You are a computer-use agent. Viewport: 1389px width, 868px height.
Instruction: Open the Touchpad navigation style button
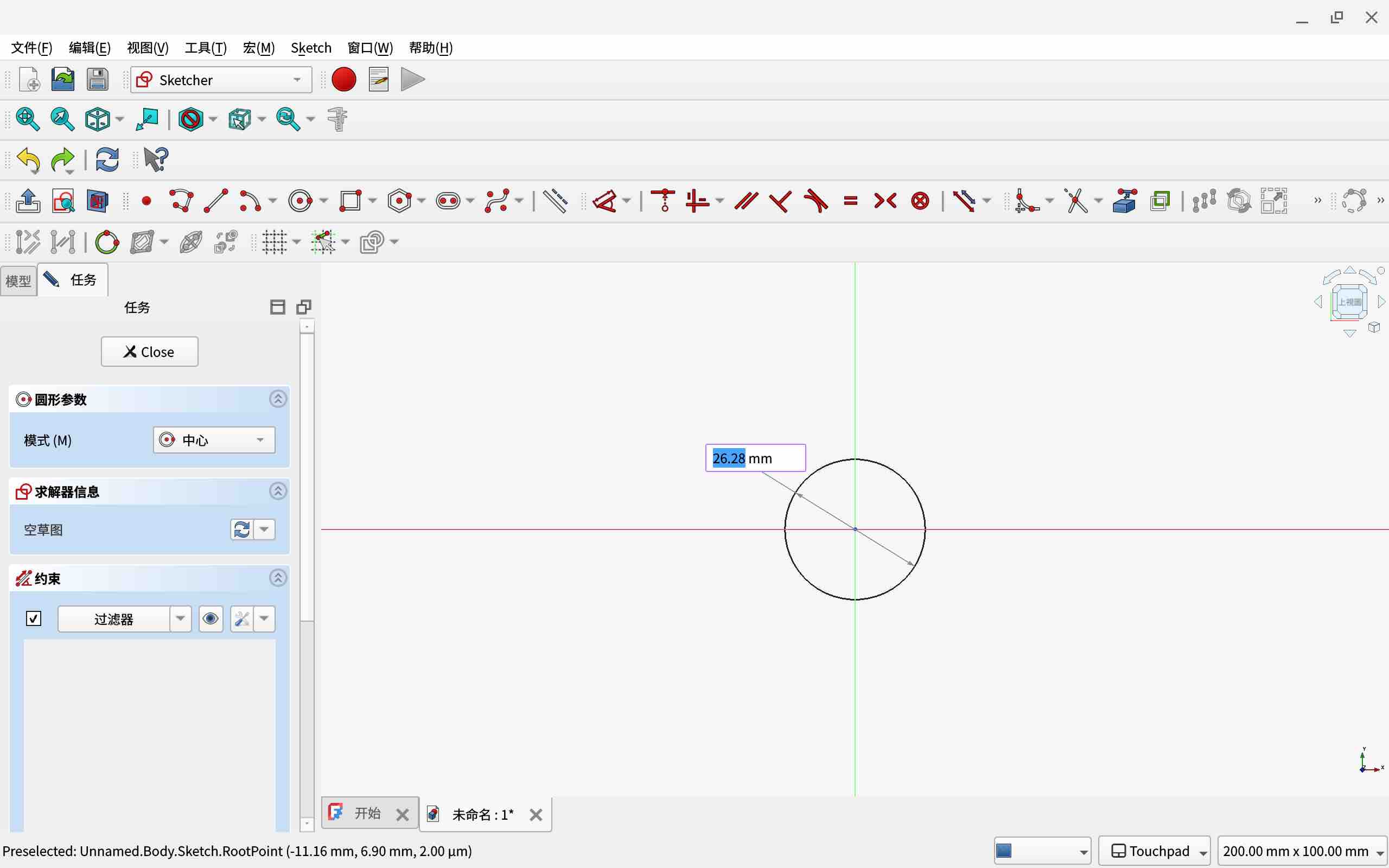coord(1154,851)
